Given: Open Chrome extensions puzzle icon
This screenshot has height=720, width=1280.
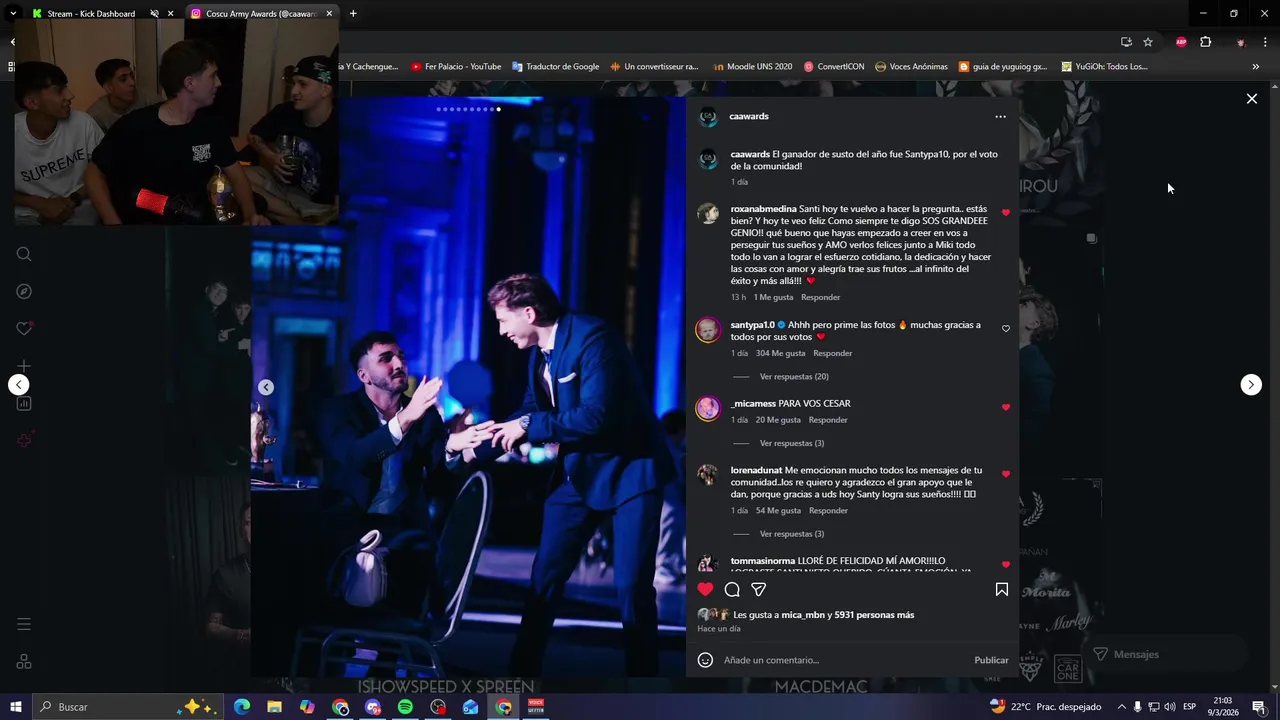Looking at the screenshot, I should (x=1205, y=42).
